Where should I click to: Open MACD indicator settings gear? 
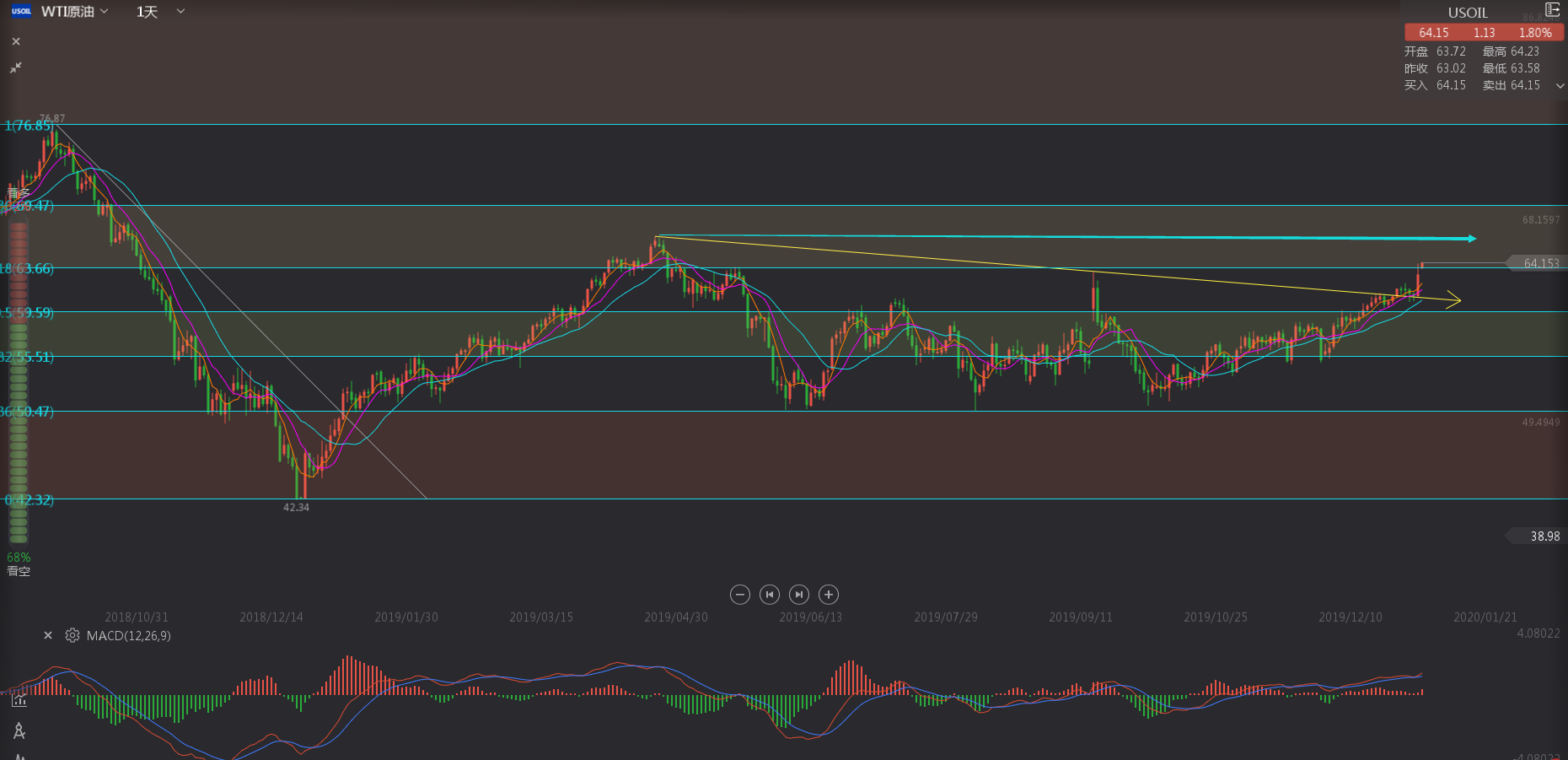(x=72, y=635)
